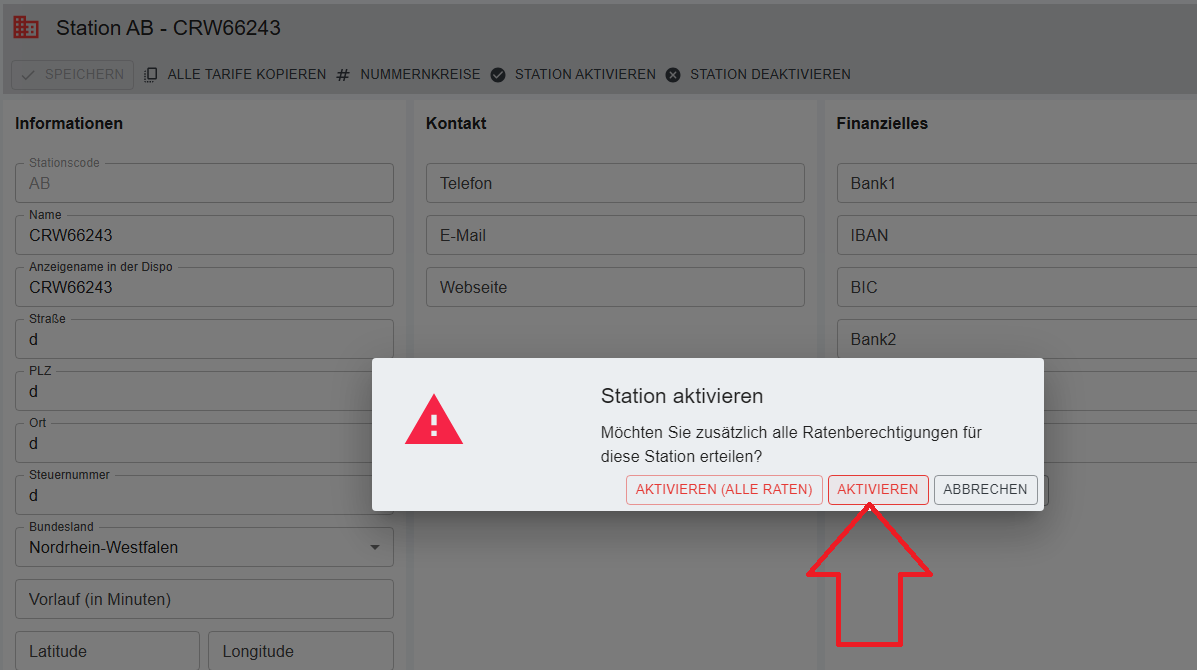Click the dialog title Station aktivieren

[682, 396]
